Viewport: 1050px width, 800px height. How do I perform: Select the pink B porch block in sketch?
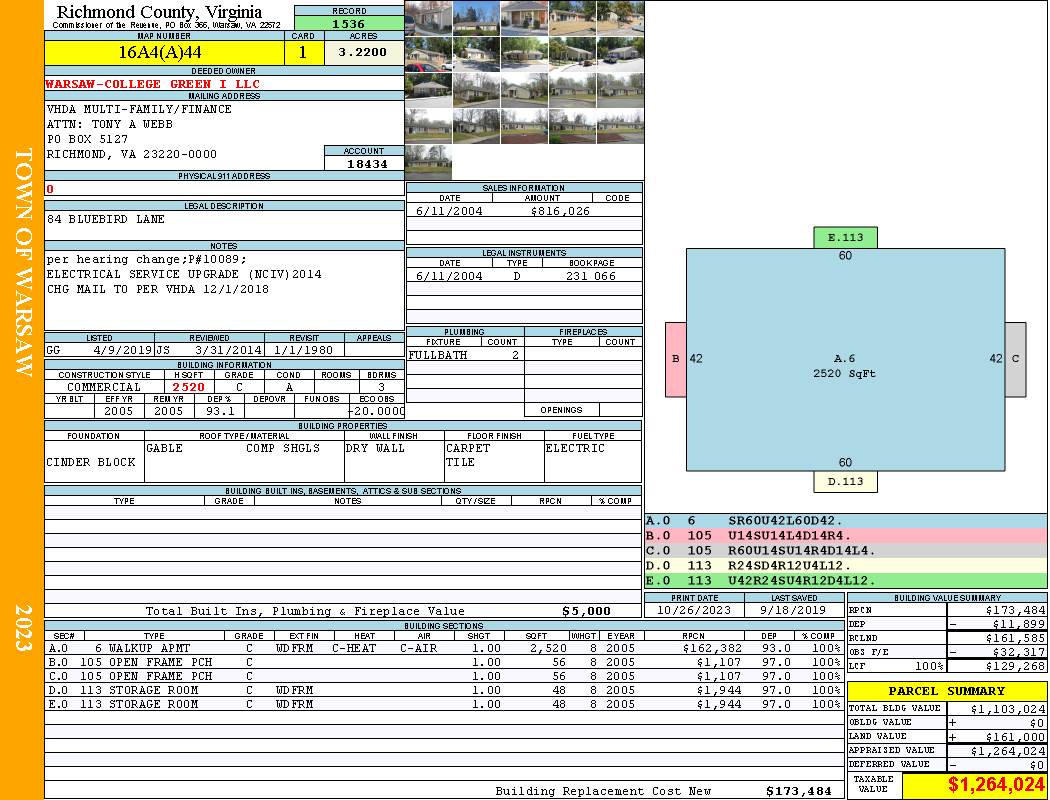(676, 359)
